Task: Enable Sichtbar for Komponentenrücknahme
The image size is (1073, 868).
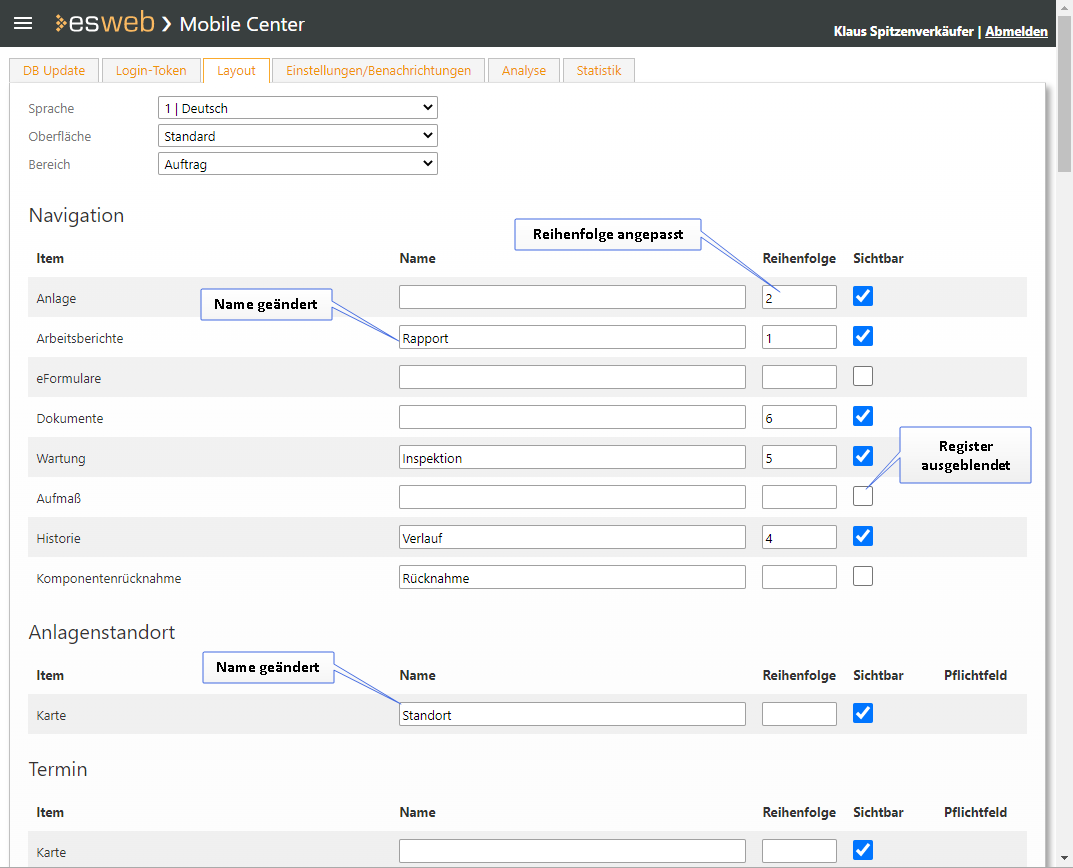Action: pos(863,576)
